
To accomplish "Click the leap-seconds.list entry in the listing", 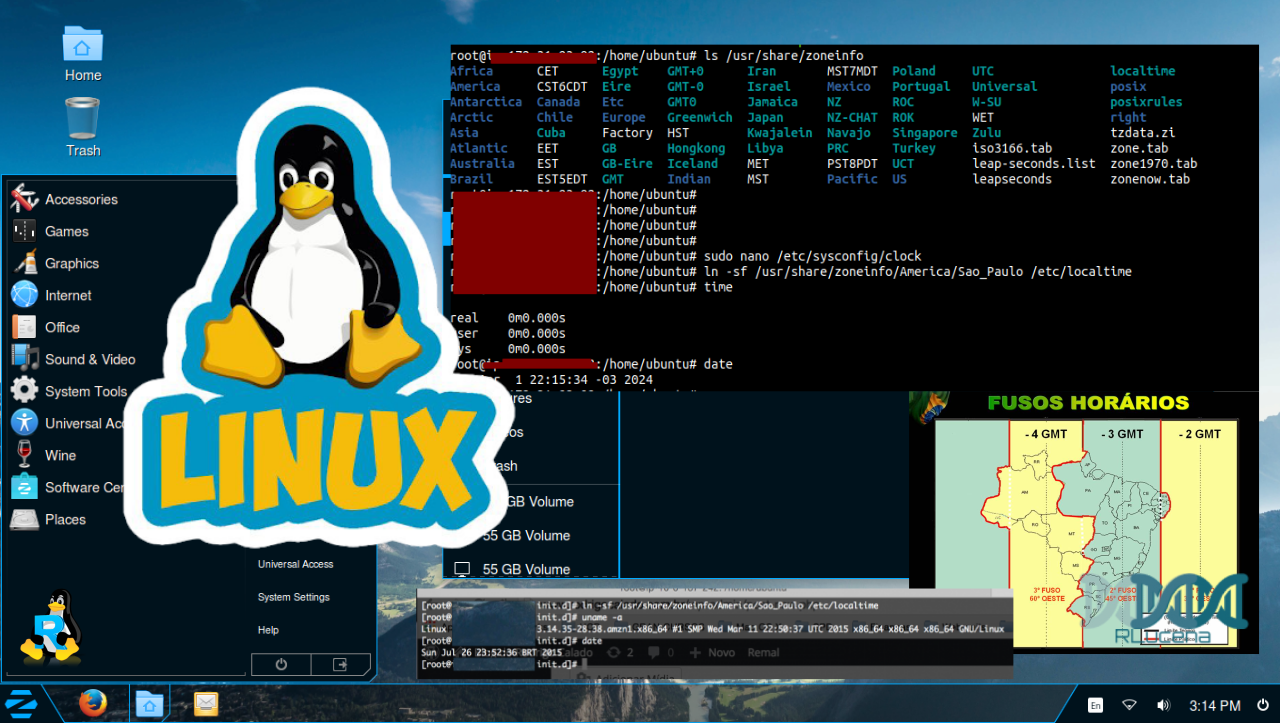I will [x=1034, y=163].
